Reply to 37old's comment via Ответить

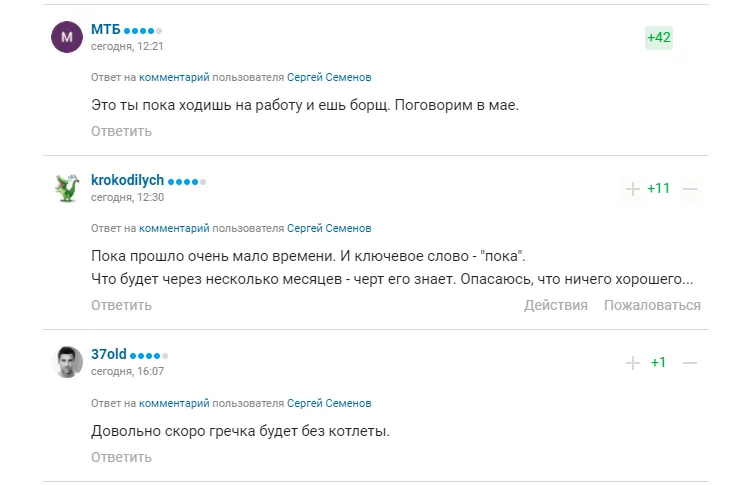tap(121, 457)
